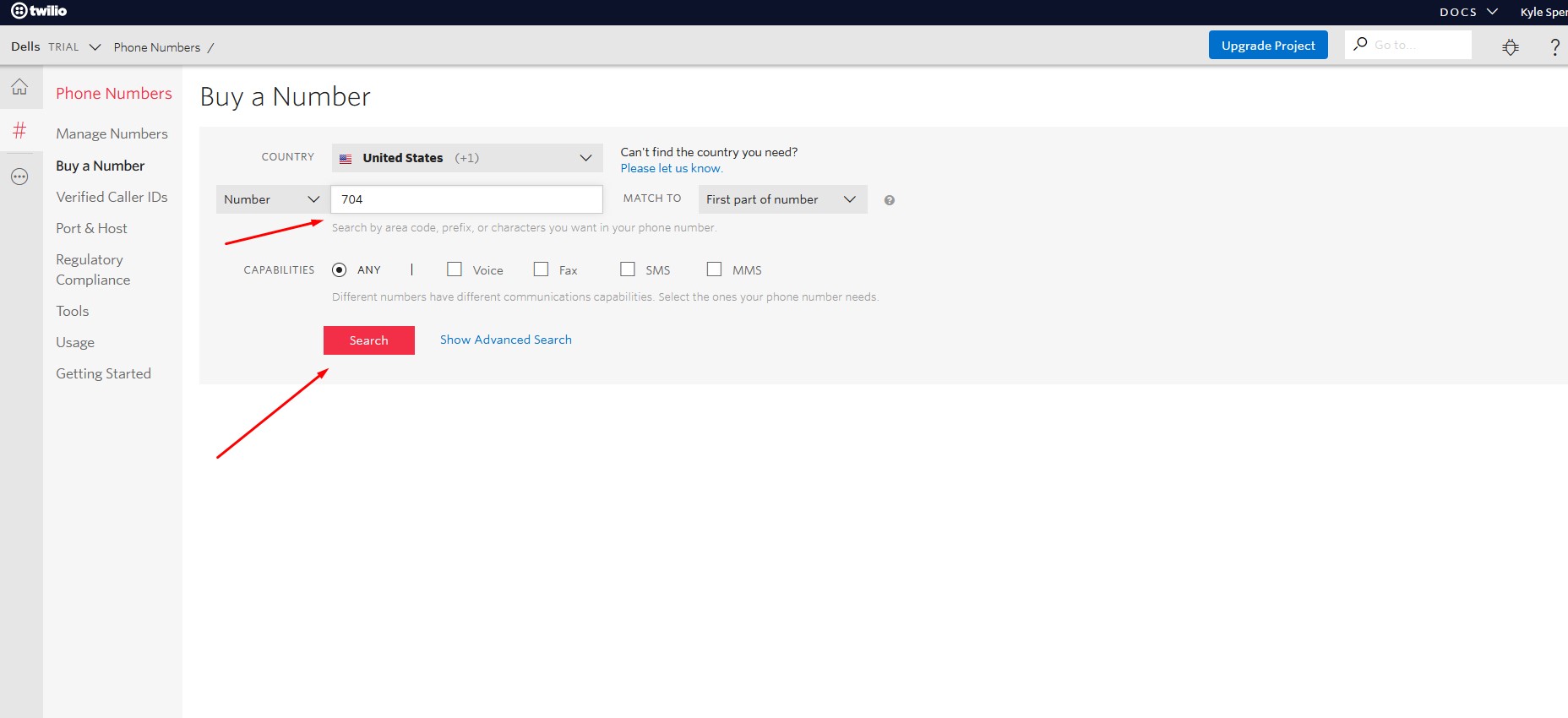Viewport: 1568px width, 718px height.
Task: Open the home dashboard icon in sidebar
Action: 19,87
